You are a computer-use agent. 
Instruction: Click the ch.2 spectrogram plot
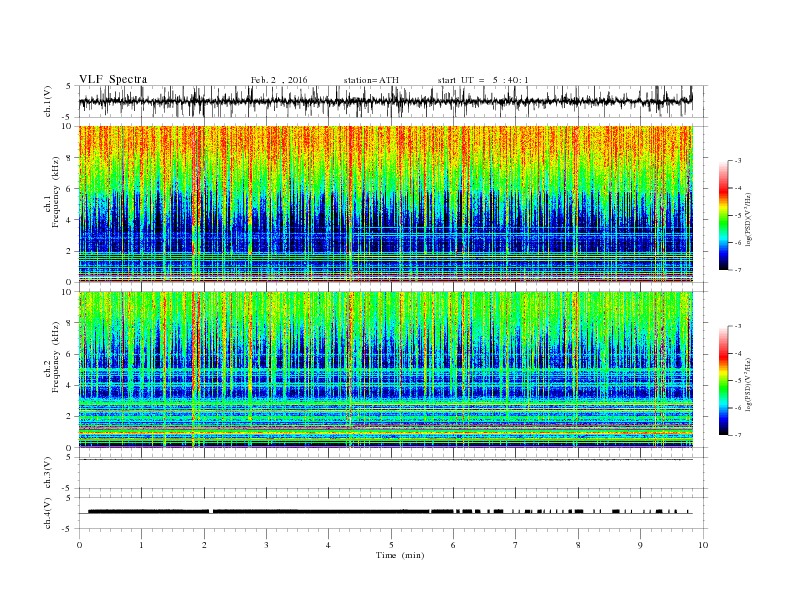click(x=386, y=370)
